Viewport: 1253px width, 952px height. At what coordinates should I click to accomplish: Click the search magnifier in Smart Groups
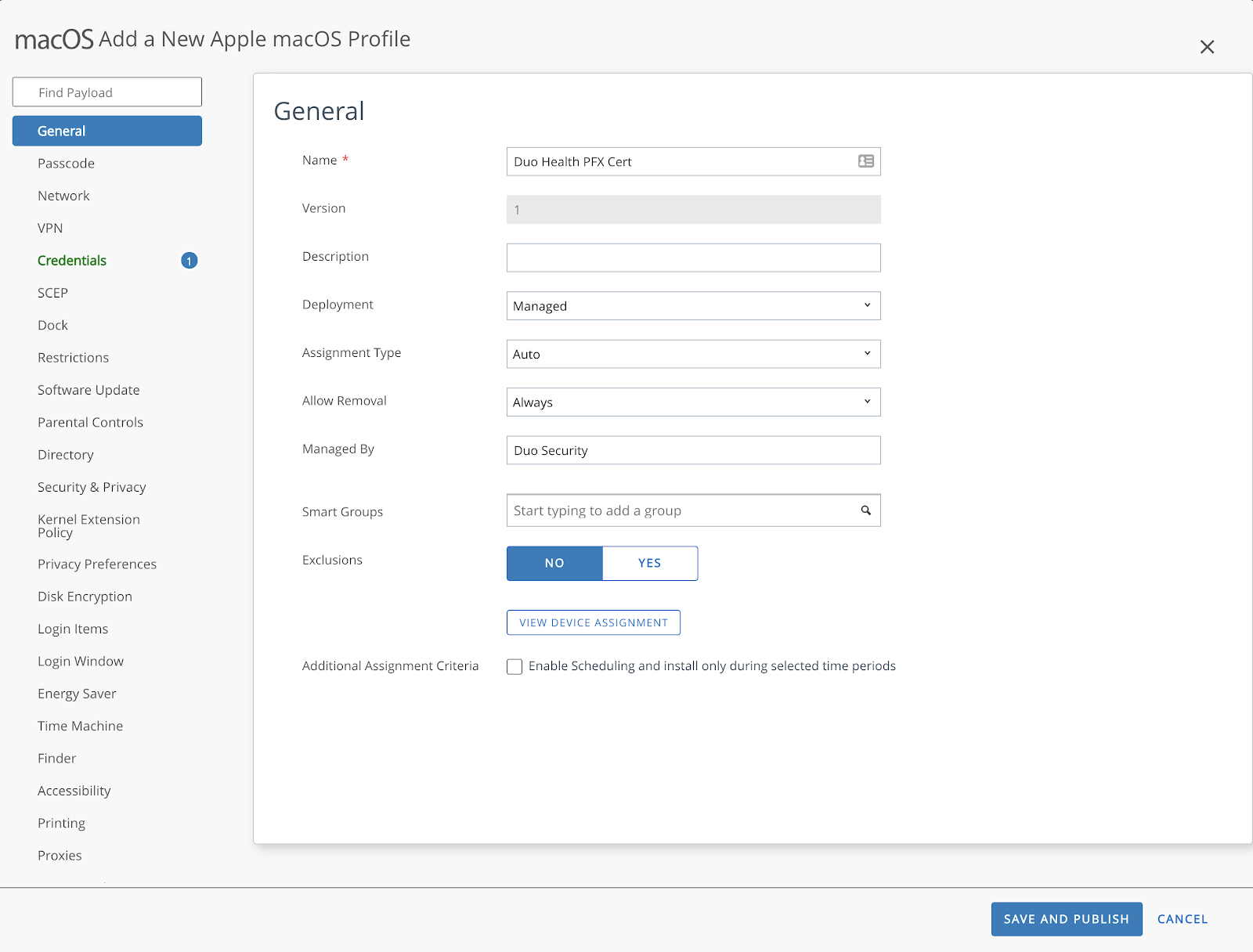[x=865, y=510]
